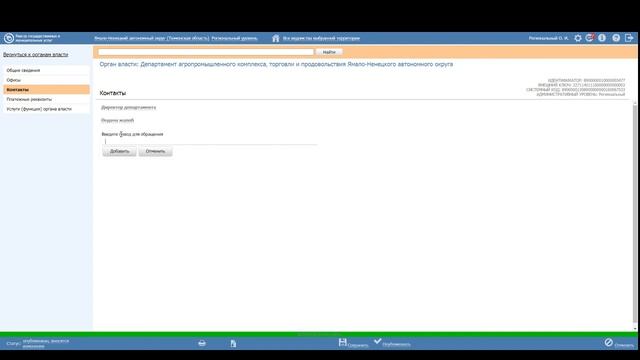Screen dimensions: 640x360
Task: Open Общие сведения section
Action: coord(47,70)
